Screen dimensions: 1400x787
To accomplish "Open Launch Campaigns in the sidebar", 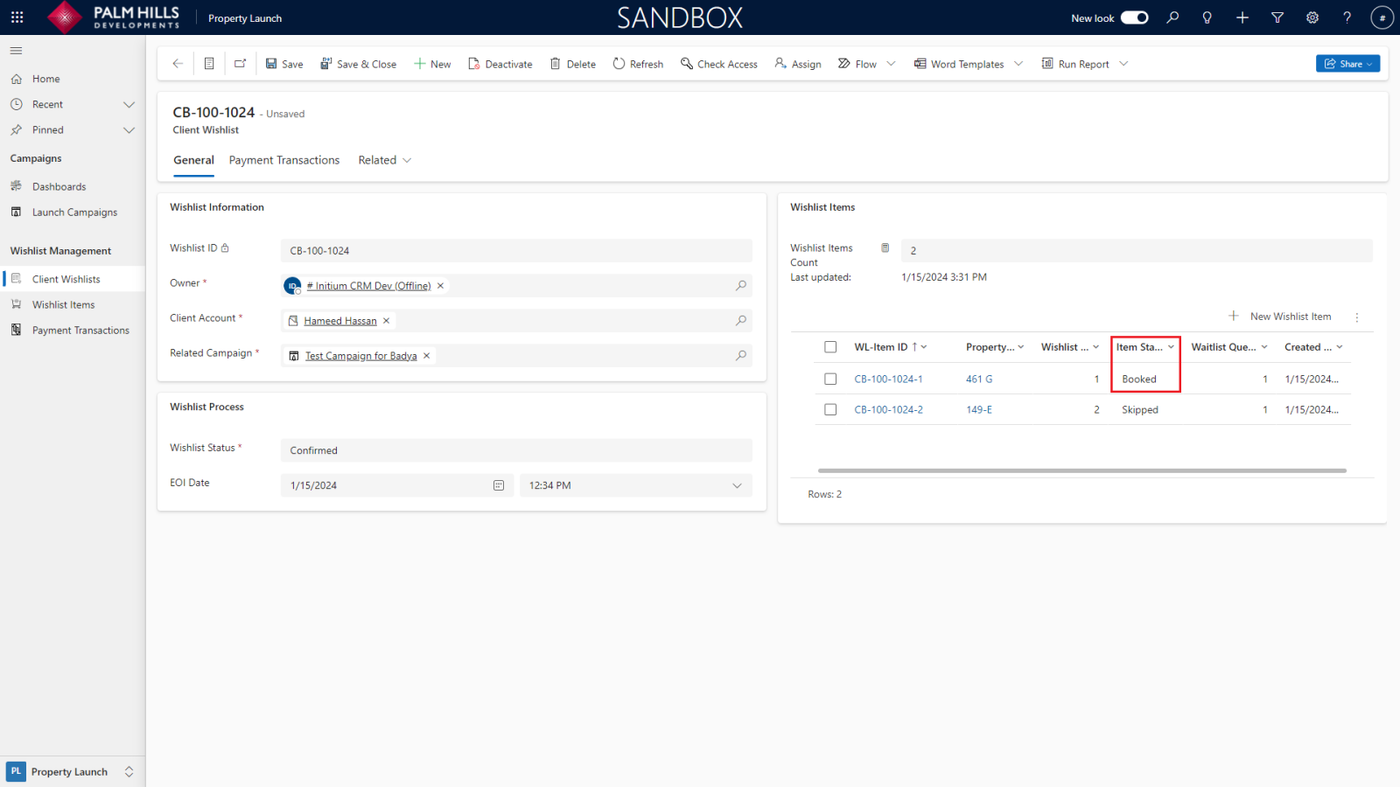I will 74,212.
